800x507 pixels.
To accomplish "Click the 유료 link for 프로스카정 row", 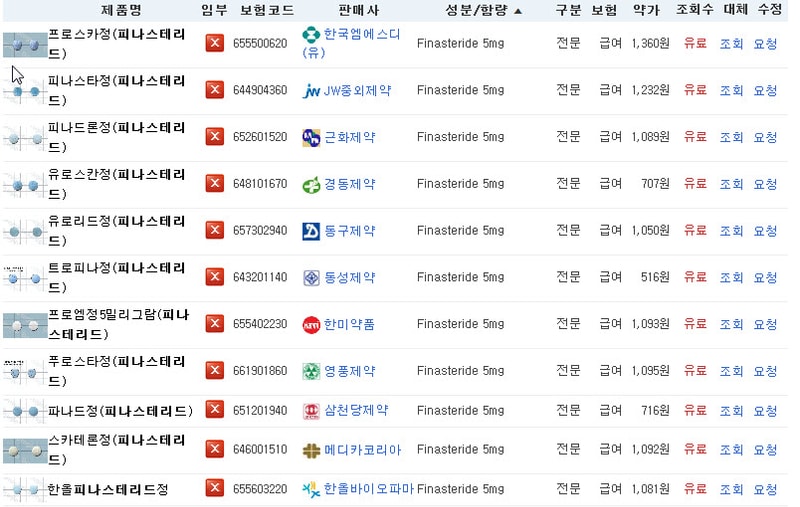I will (695, 43).
